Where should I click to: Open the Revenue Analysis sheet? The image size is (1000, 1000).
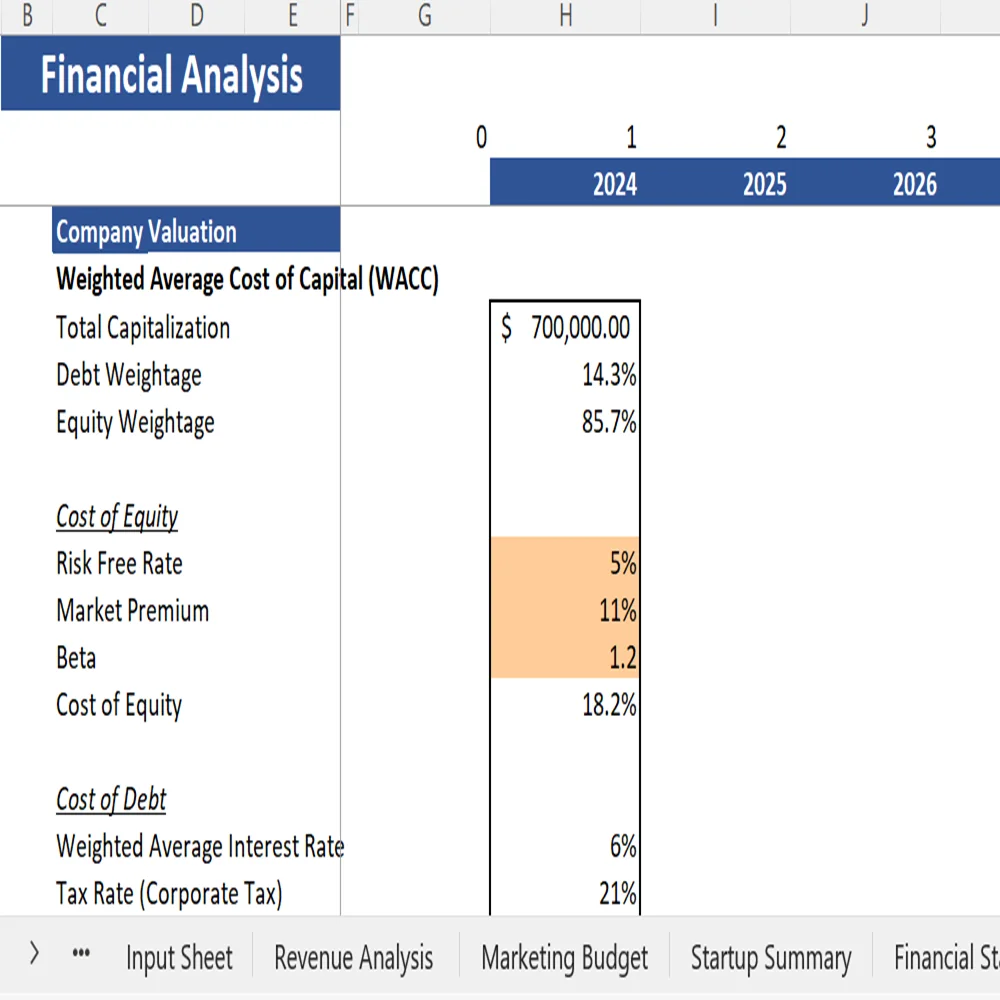click(353, 957)
